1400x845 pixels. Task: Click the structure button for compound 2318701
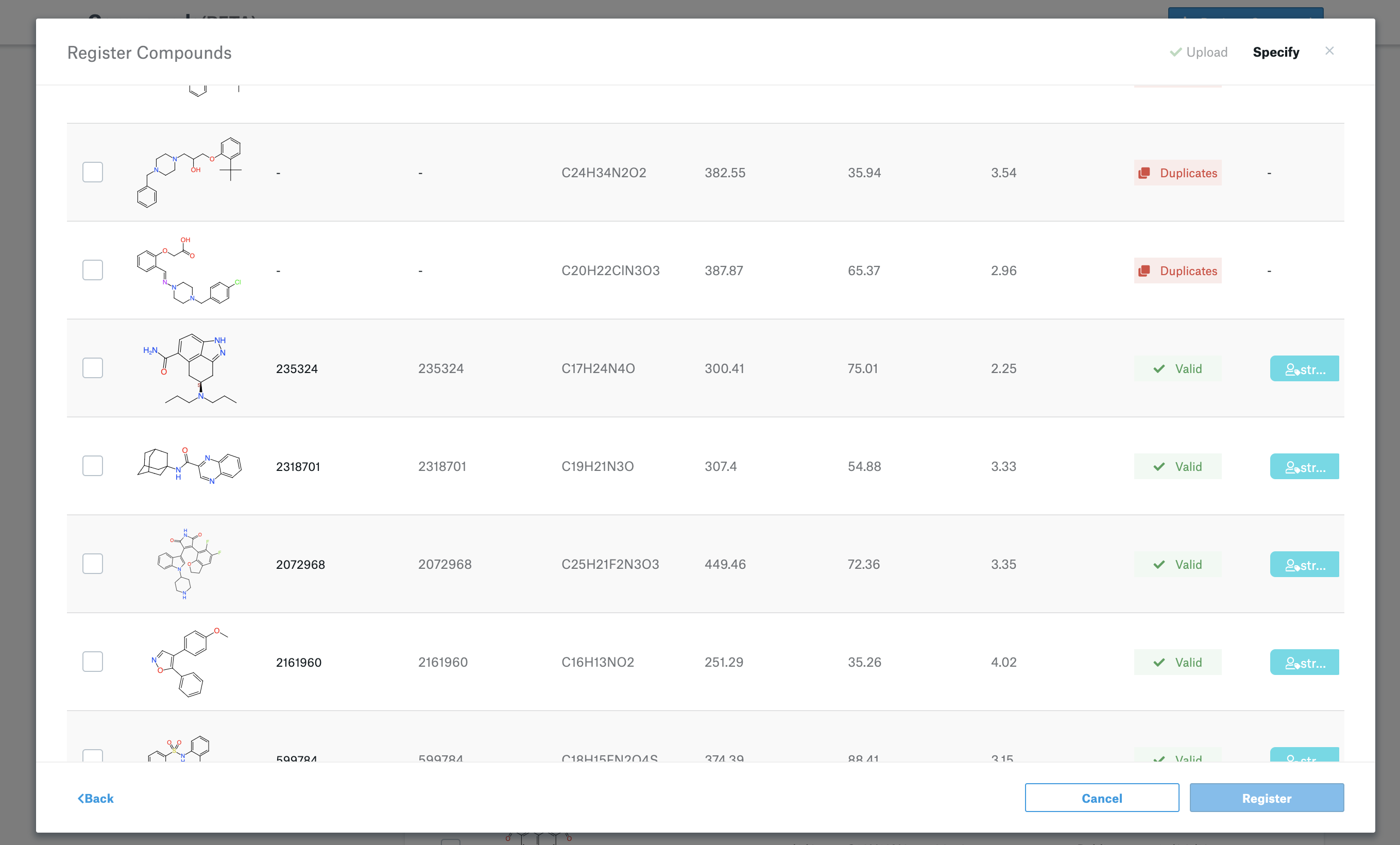point(1304,466)
